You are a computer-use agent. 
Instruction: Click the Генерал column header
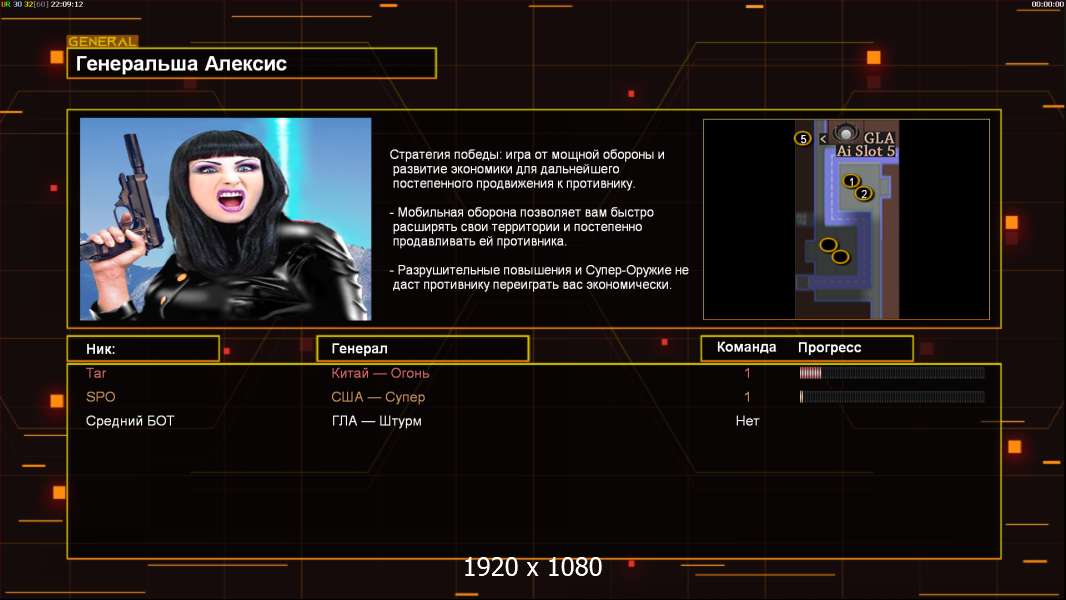(x=422, y=349)
